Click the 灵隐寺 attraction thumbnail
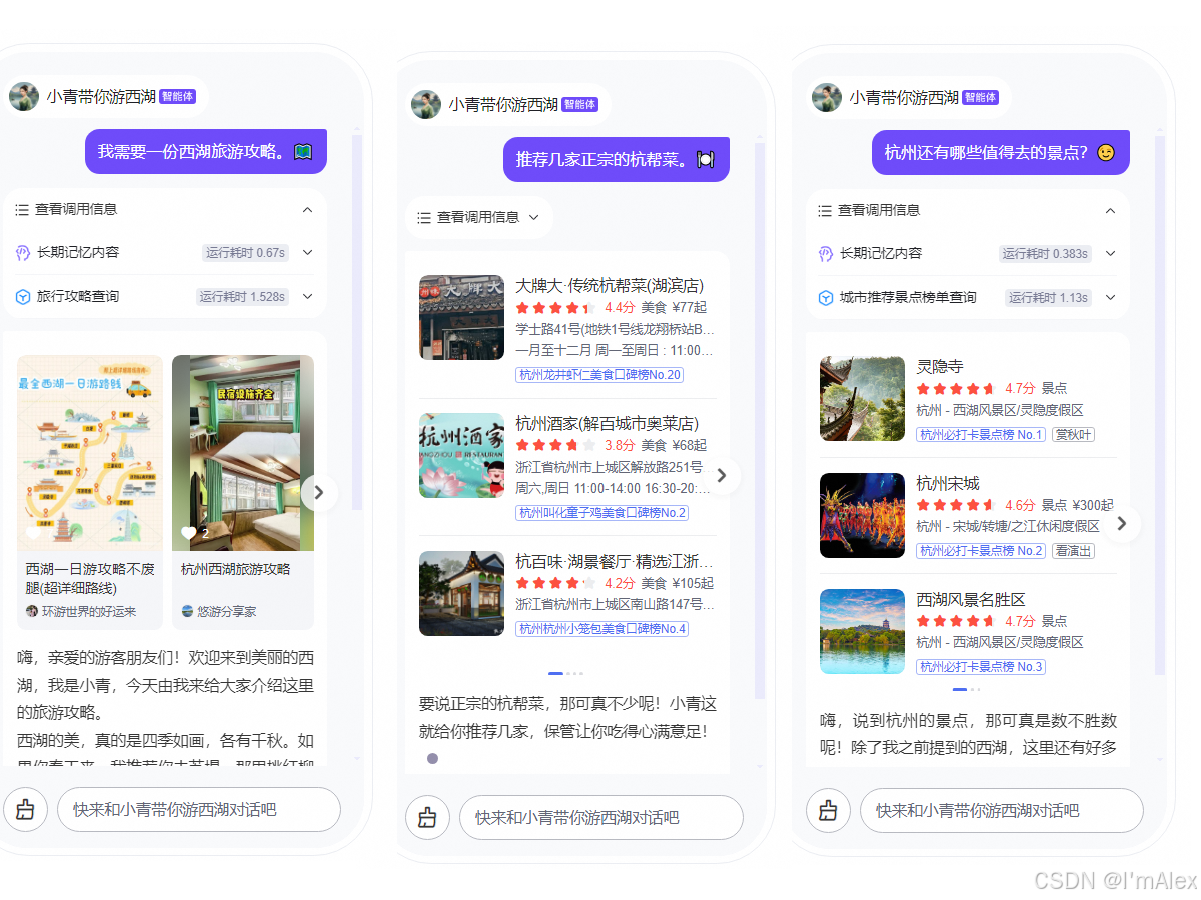This screenshot has width=1201, height=900. coord(862,399)
